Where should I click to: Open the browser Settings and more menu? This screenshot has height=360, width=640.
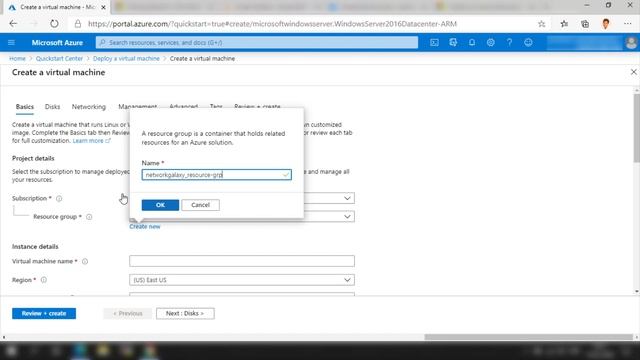[627, 24]
